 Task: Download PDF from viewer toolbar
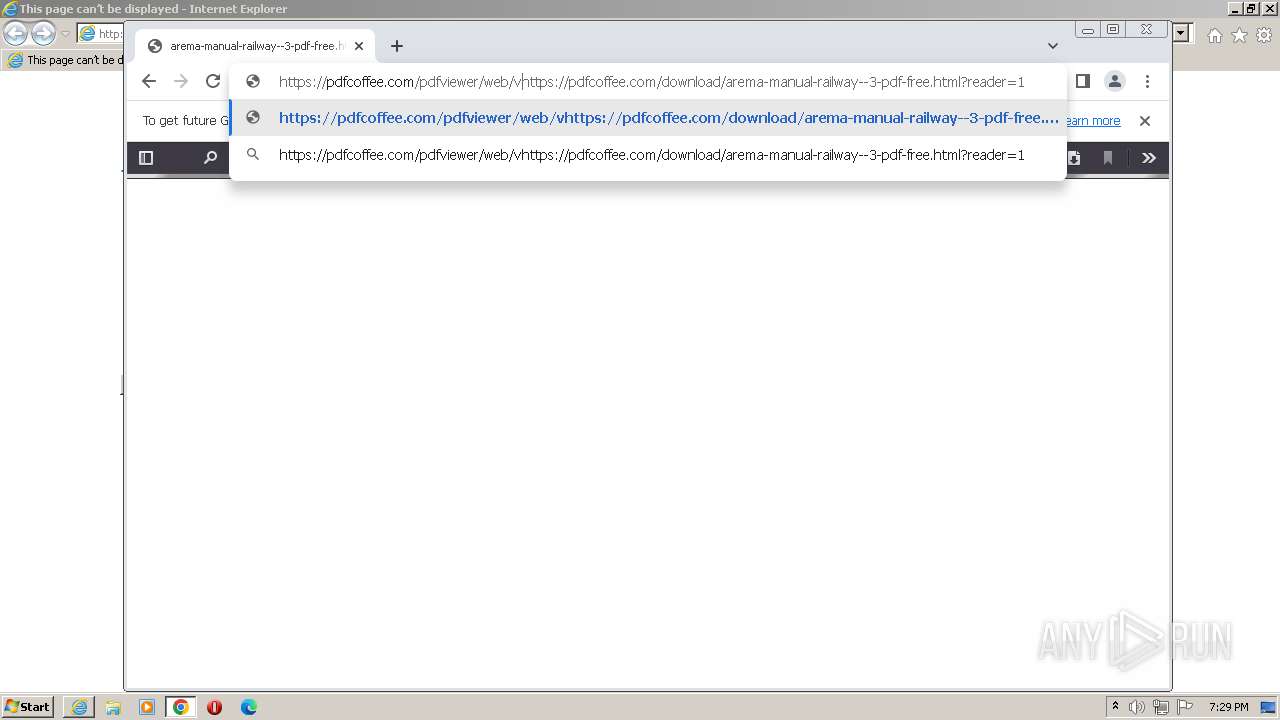1074,158
